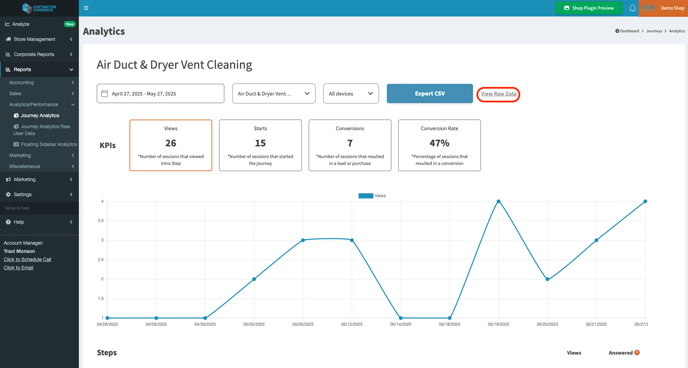Click the hamburger menu icon in top bar
This screenshot has height=368, width=688.
pos(86,8)
